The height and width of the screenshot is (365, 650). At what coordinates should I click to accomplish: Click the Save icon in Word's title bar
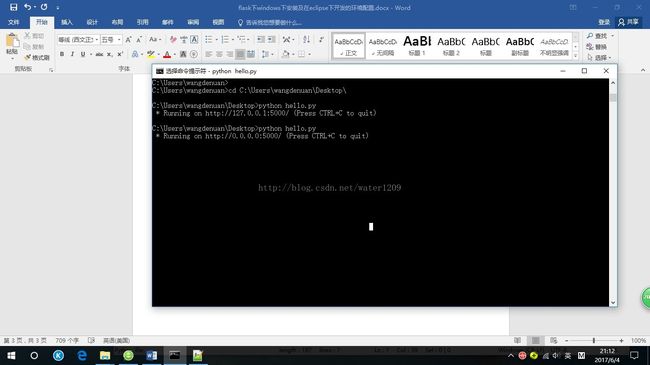tap(13, 7)
